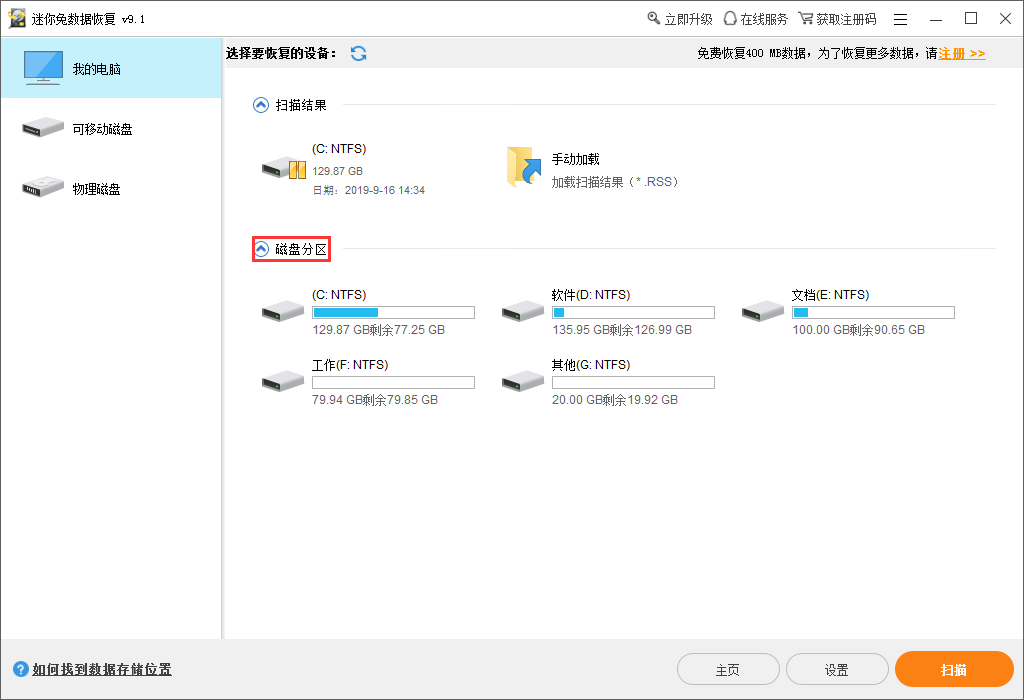The image size is (1024, 700).
Task: Click the 设置 button
Action: point(837,669)
